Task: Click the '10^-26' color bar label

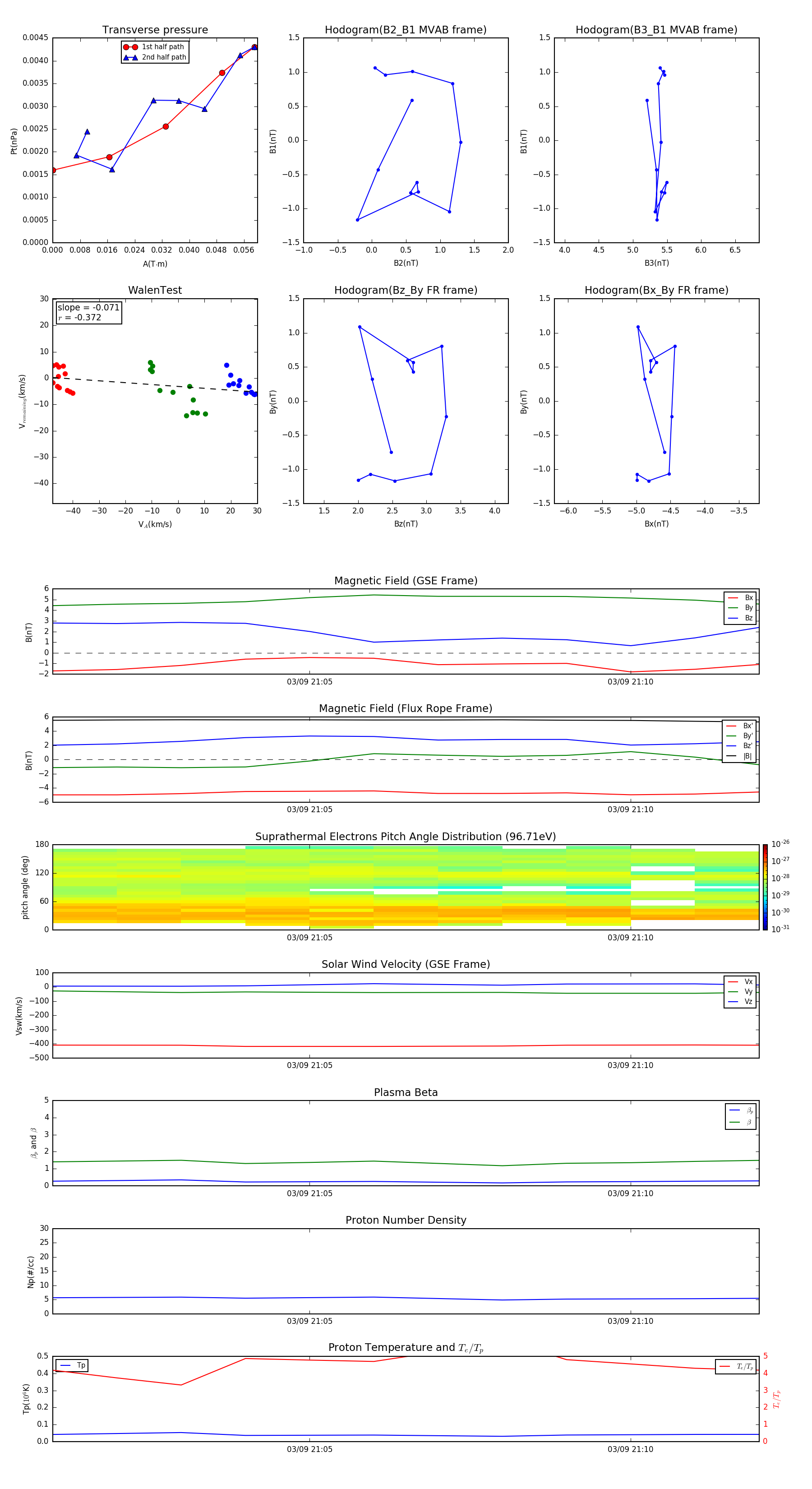Action: (x=780, y=844)
